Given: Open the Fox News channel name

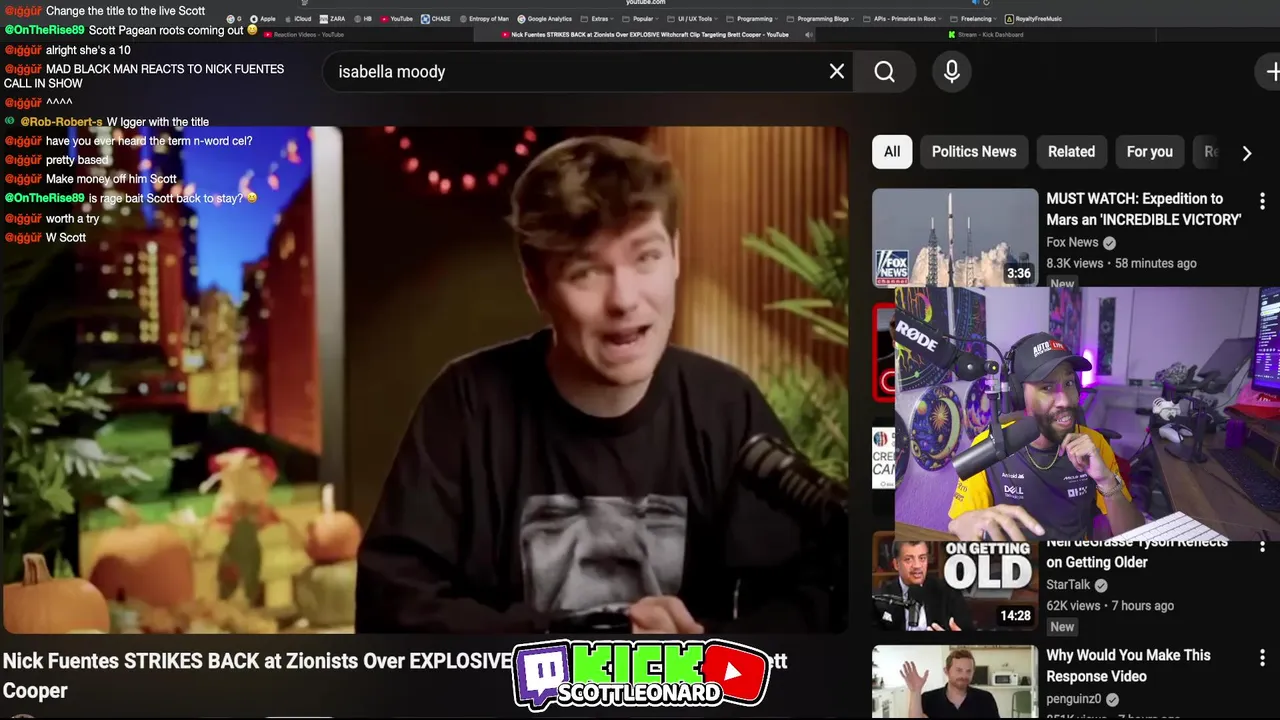Looking at the screenshot, I should coord(1072,242).
